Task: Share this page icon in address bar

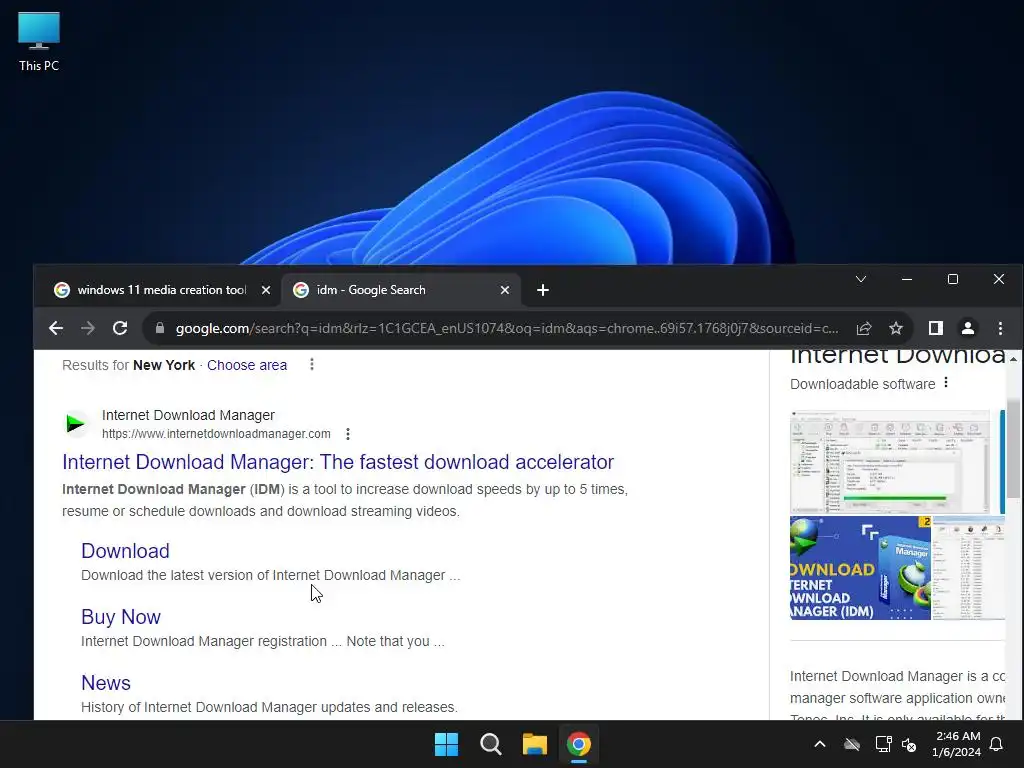Action: pyautogui.click(x=864, y=328)
